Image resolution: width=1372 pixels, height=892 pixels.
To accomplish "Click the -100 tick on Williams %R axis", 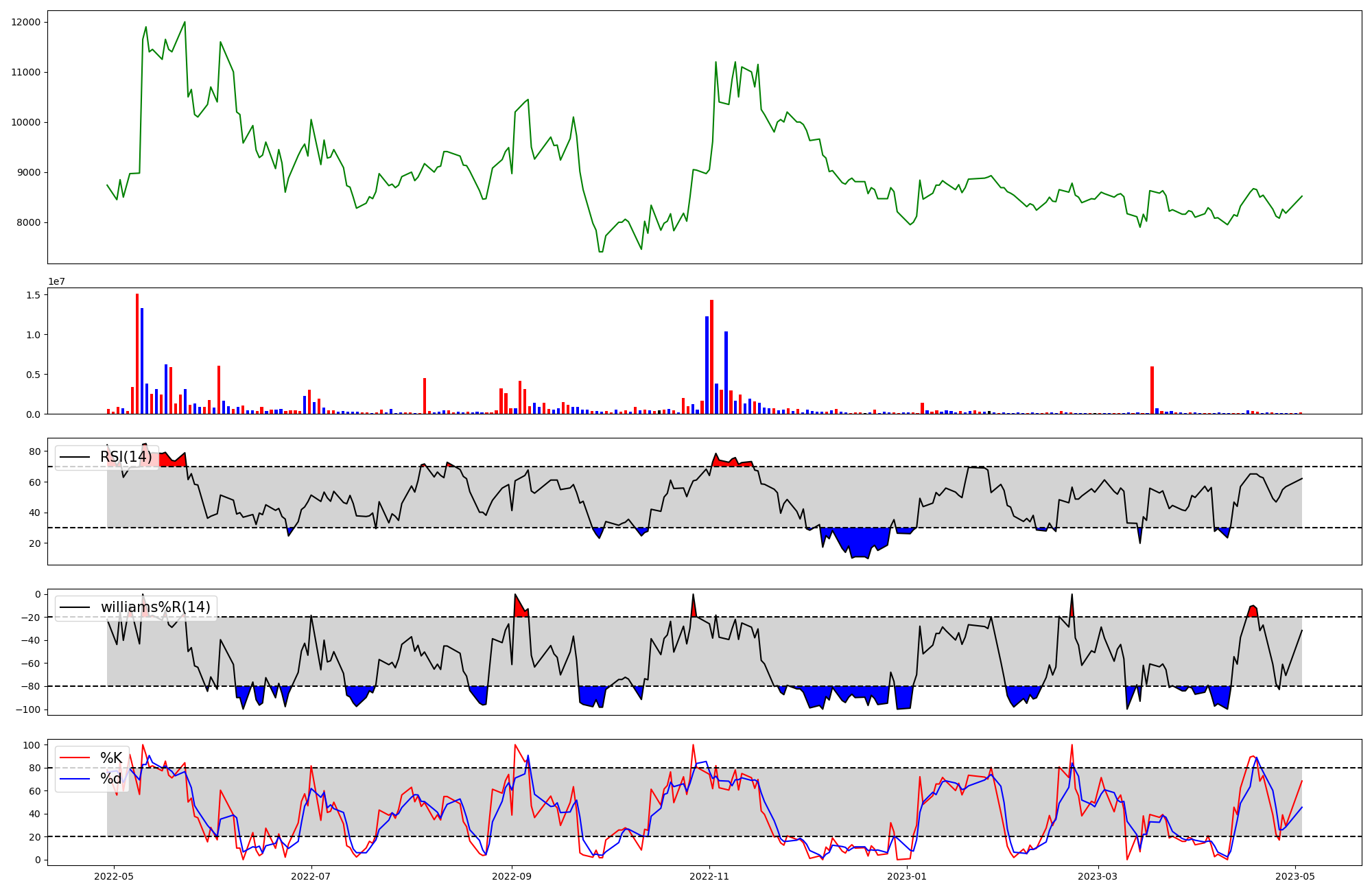I will pos(29,709).
